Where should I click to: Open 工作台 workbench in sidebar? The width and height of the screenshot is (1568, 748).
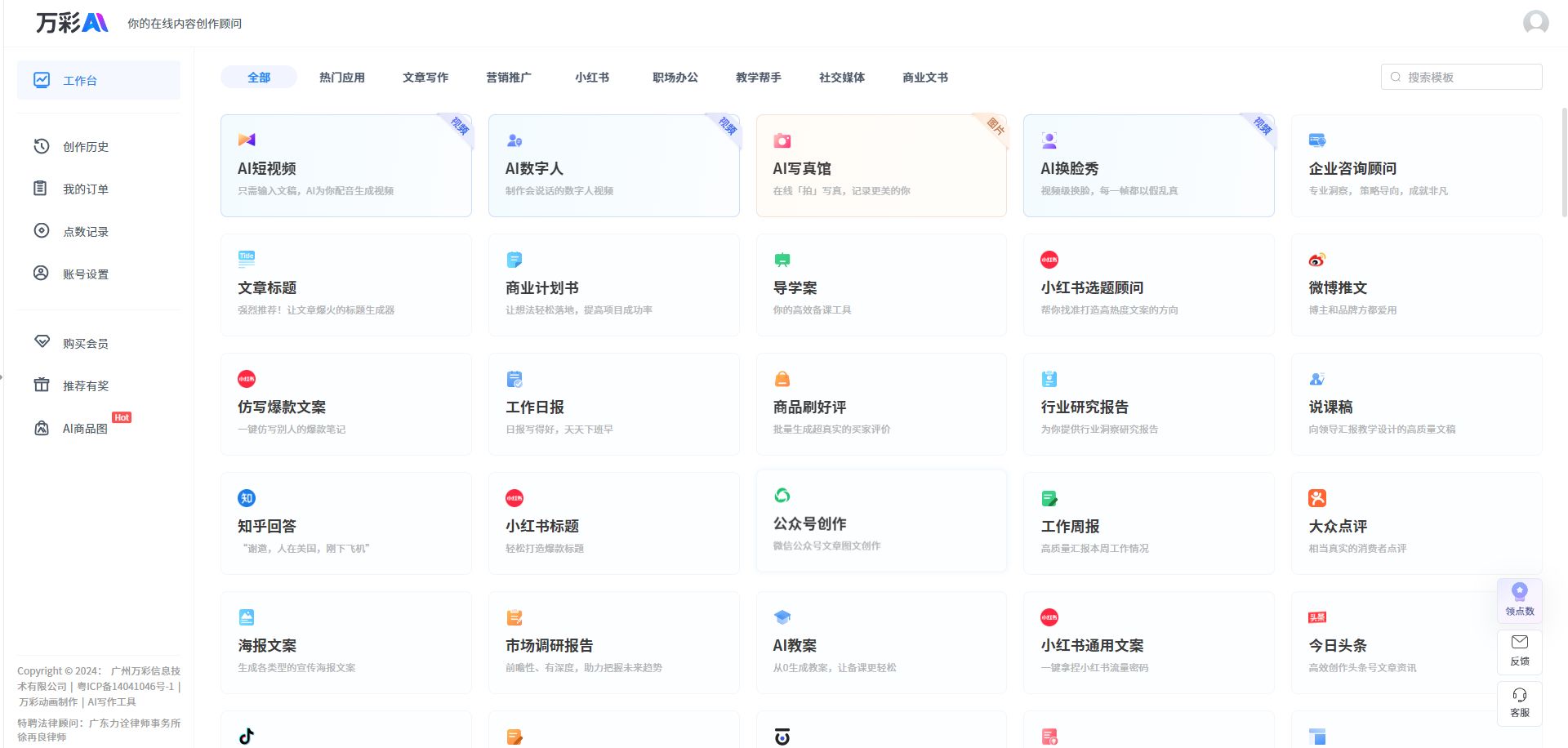[99, 80]
